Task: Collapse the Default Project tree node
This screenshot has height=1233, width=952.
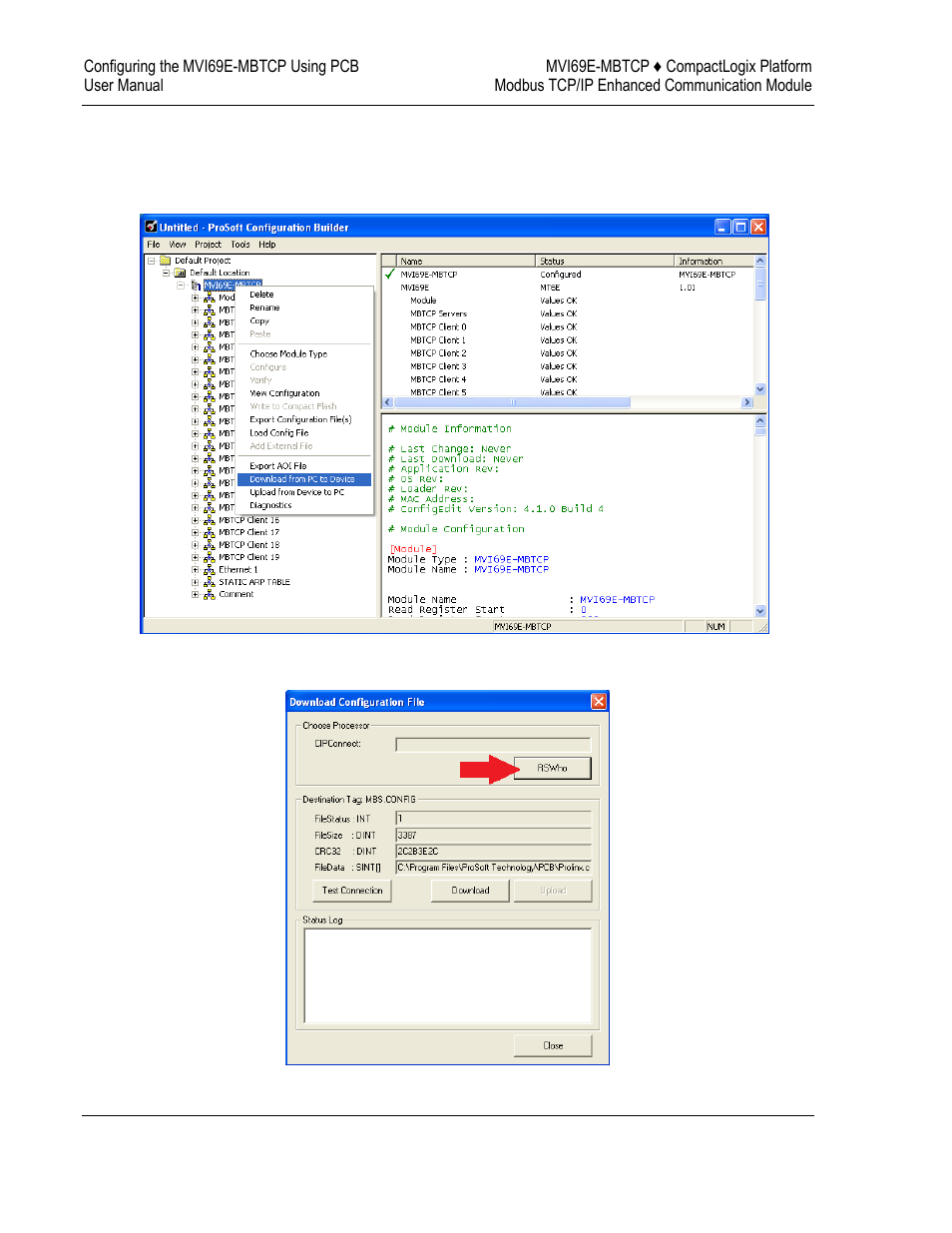Action: 152,261
